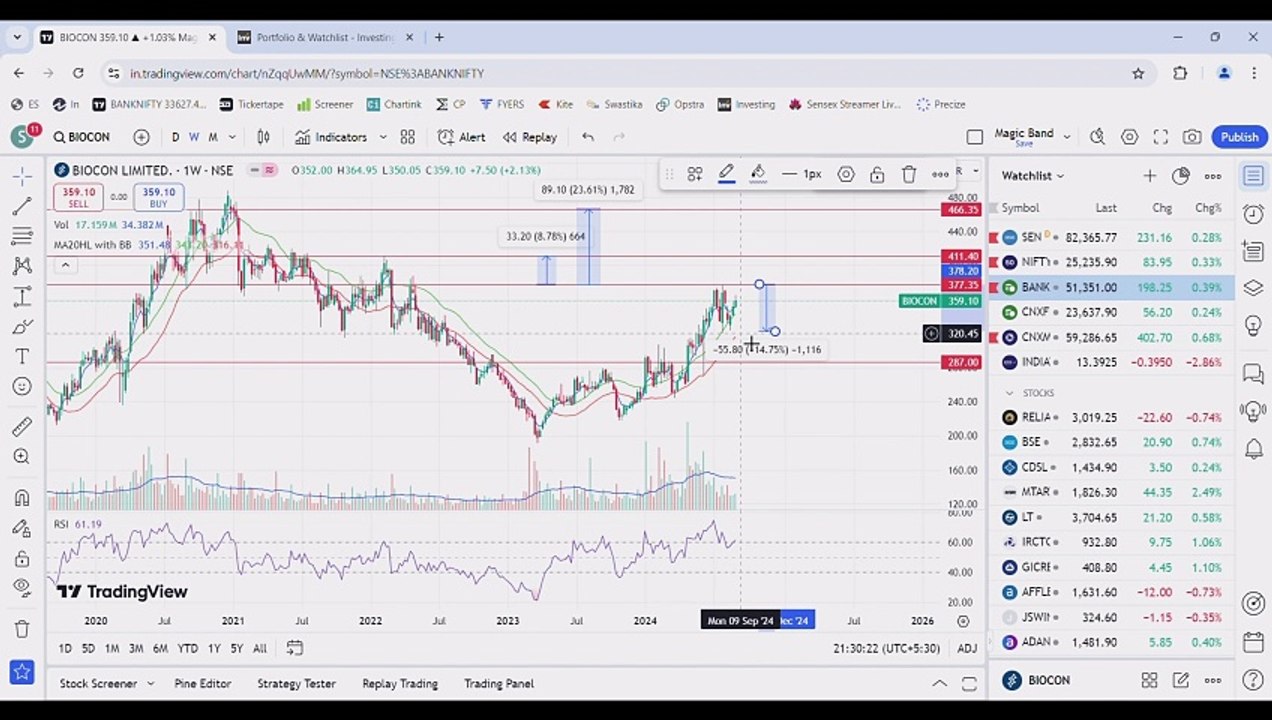1272x720 pixels.
Task: Open the indicator templates grid
Action: pos(407,137)
